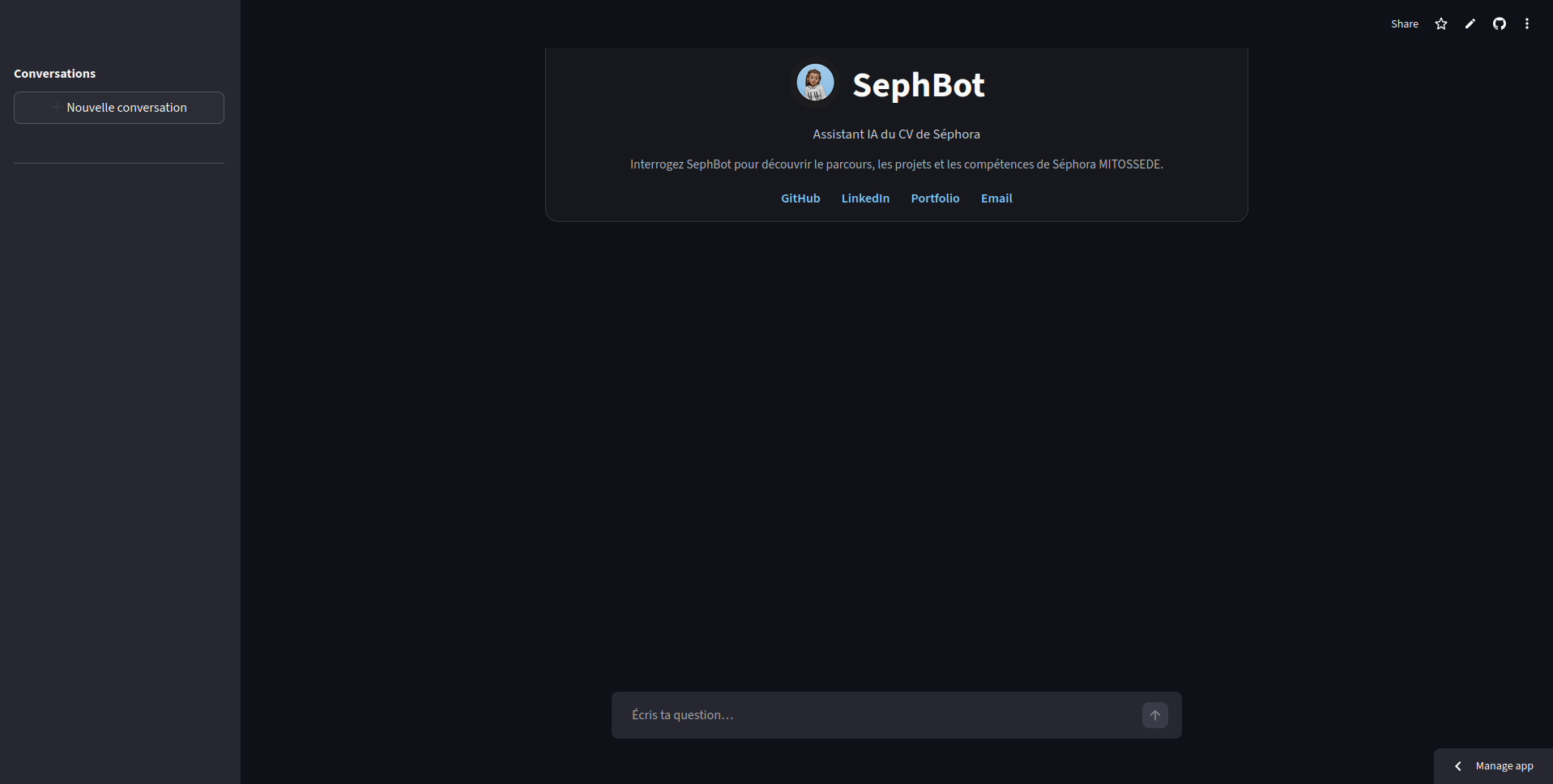Click the plus icon inside Nouvelle conversation
This screenshot has height=784, width=1553.
pyautogui.click(x=56, y=106)
